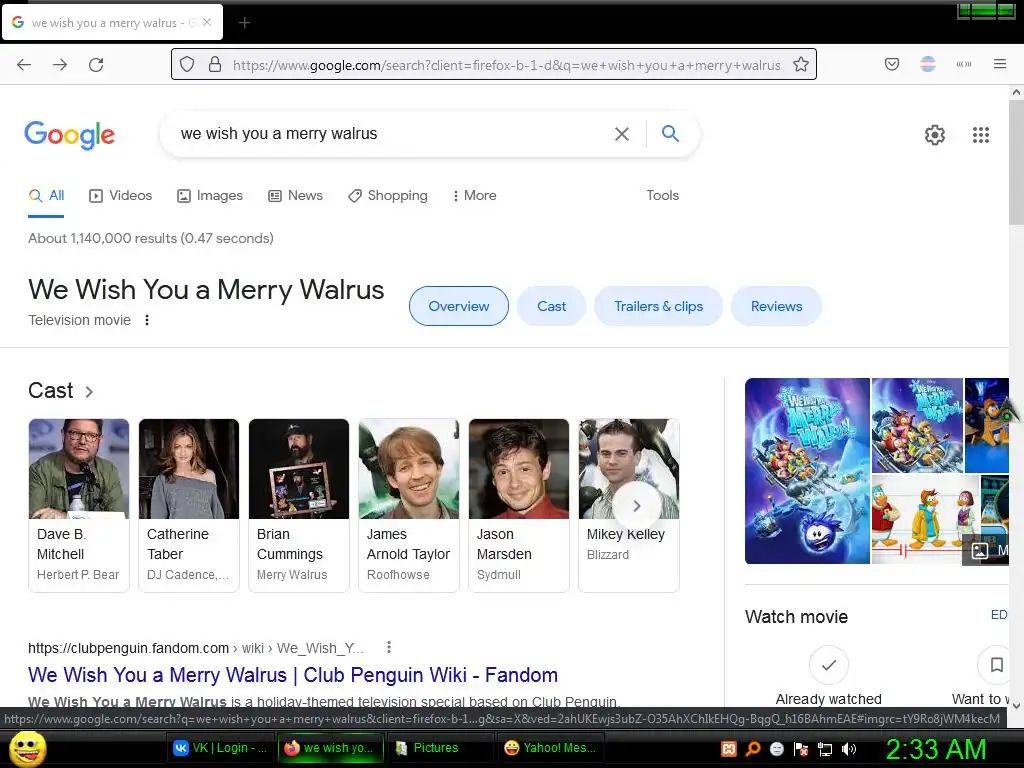Open the tracking protection shield icon

(187, 65)
